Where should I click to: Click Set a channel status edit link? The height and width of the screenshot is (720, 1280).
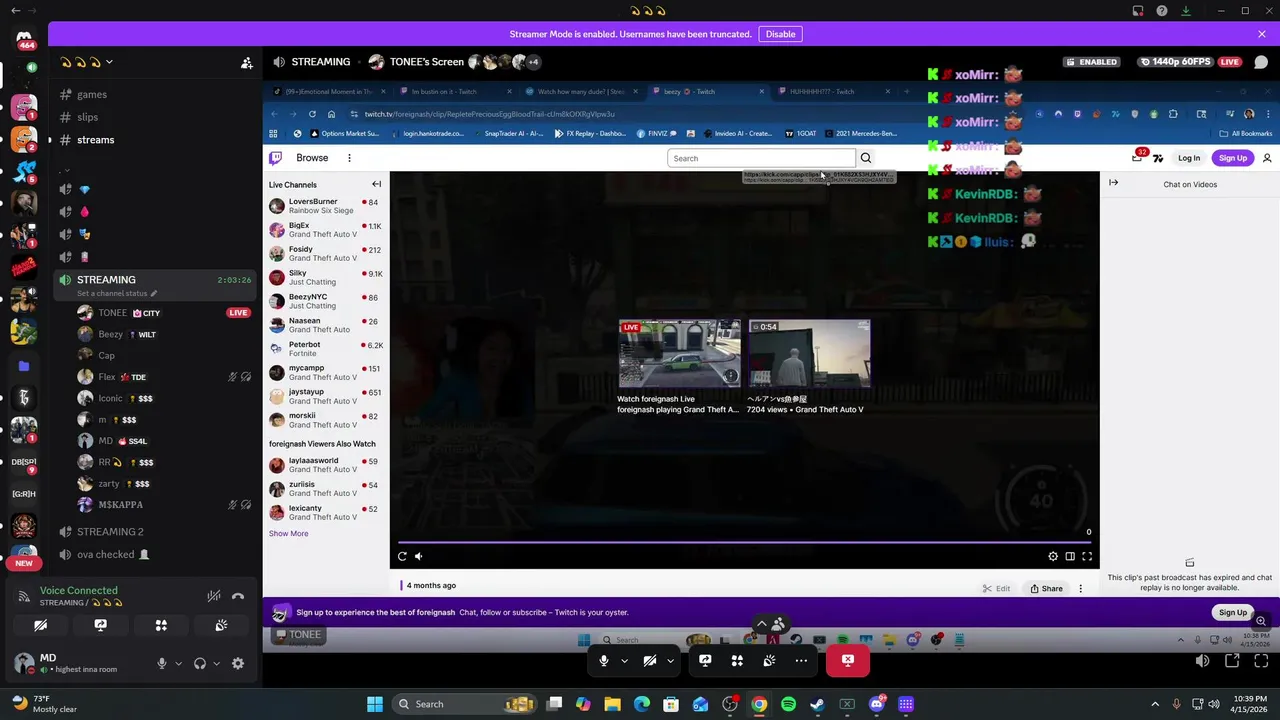pyautogui.click(x=117, y=293)
